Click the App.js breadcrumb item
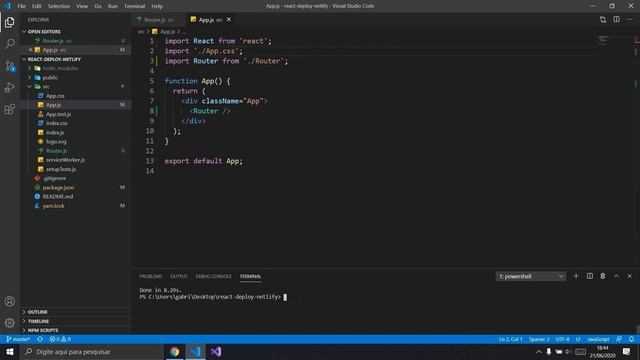This screenshot has width=640, height=360. click(167, 31)
